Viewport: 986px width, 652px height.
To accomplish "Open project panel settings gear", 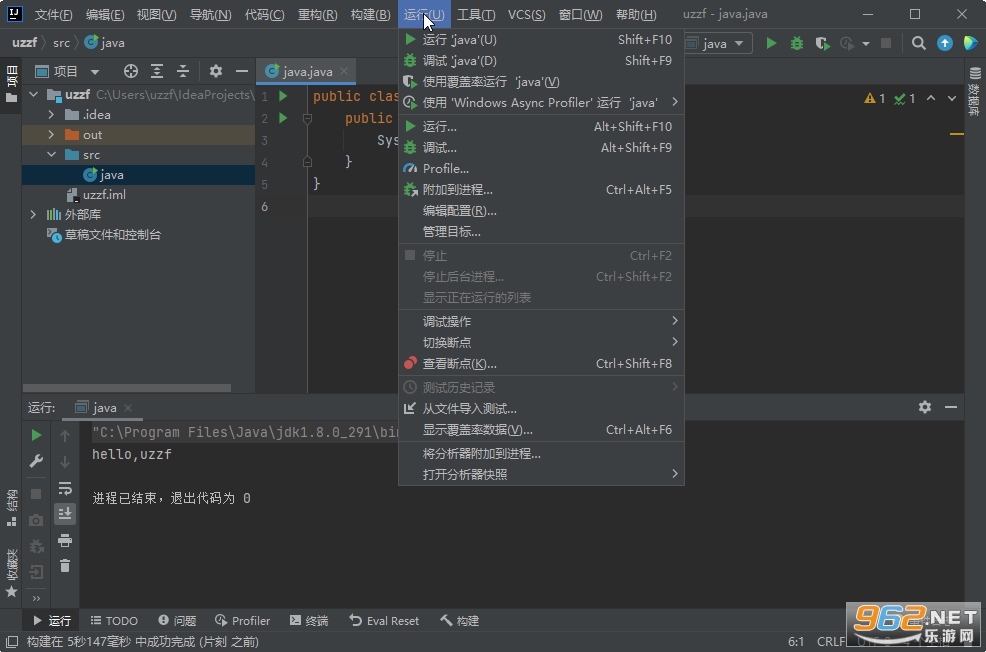I will click(x=216, y=71).
